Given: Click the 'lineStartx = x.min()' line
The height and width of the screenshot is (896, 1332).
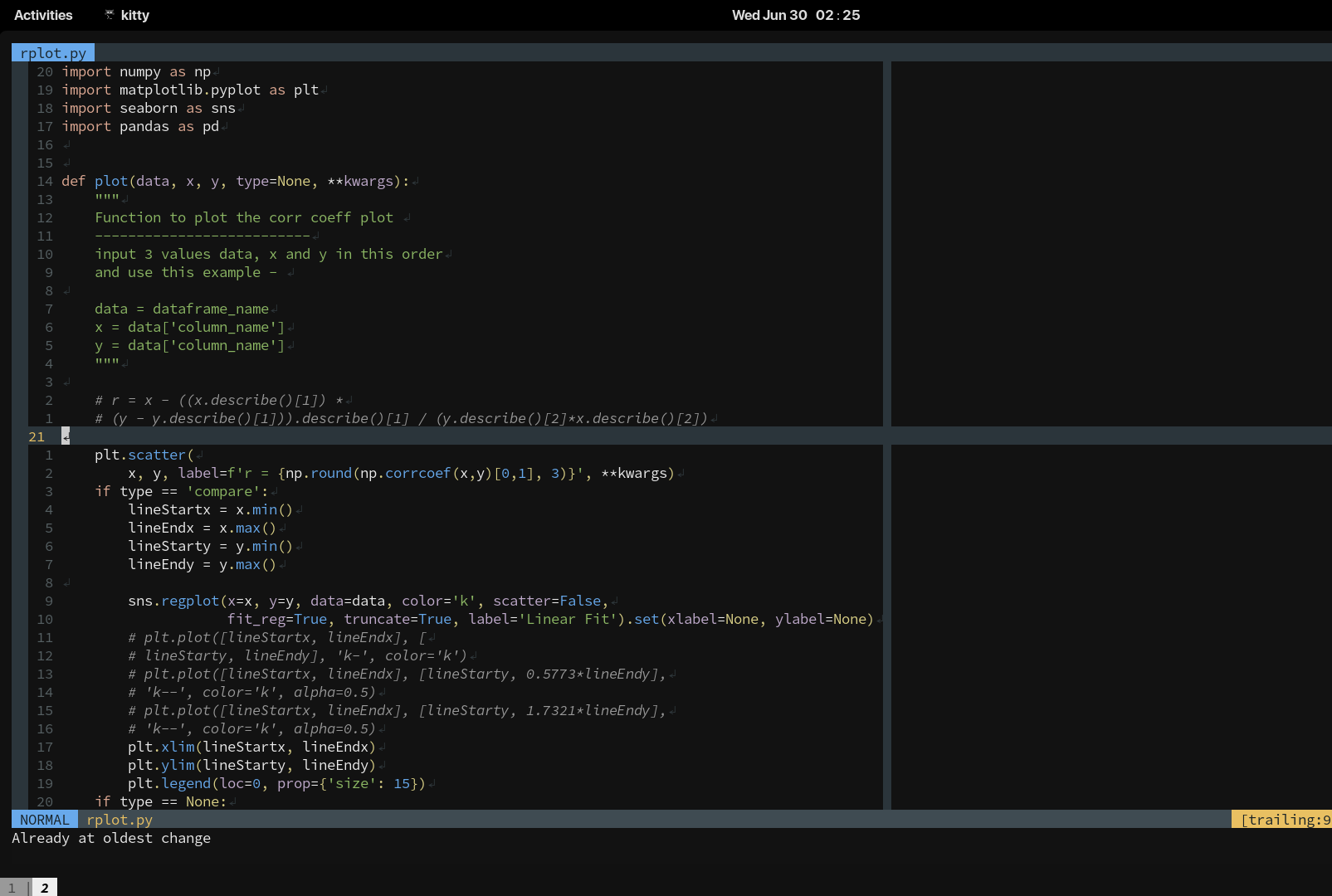Looking at the screenshot, I should pos(211,509).
